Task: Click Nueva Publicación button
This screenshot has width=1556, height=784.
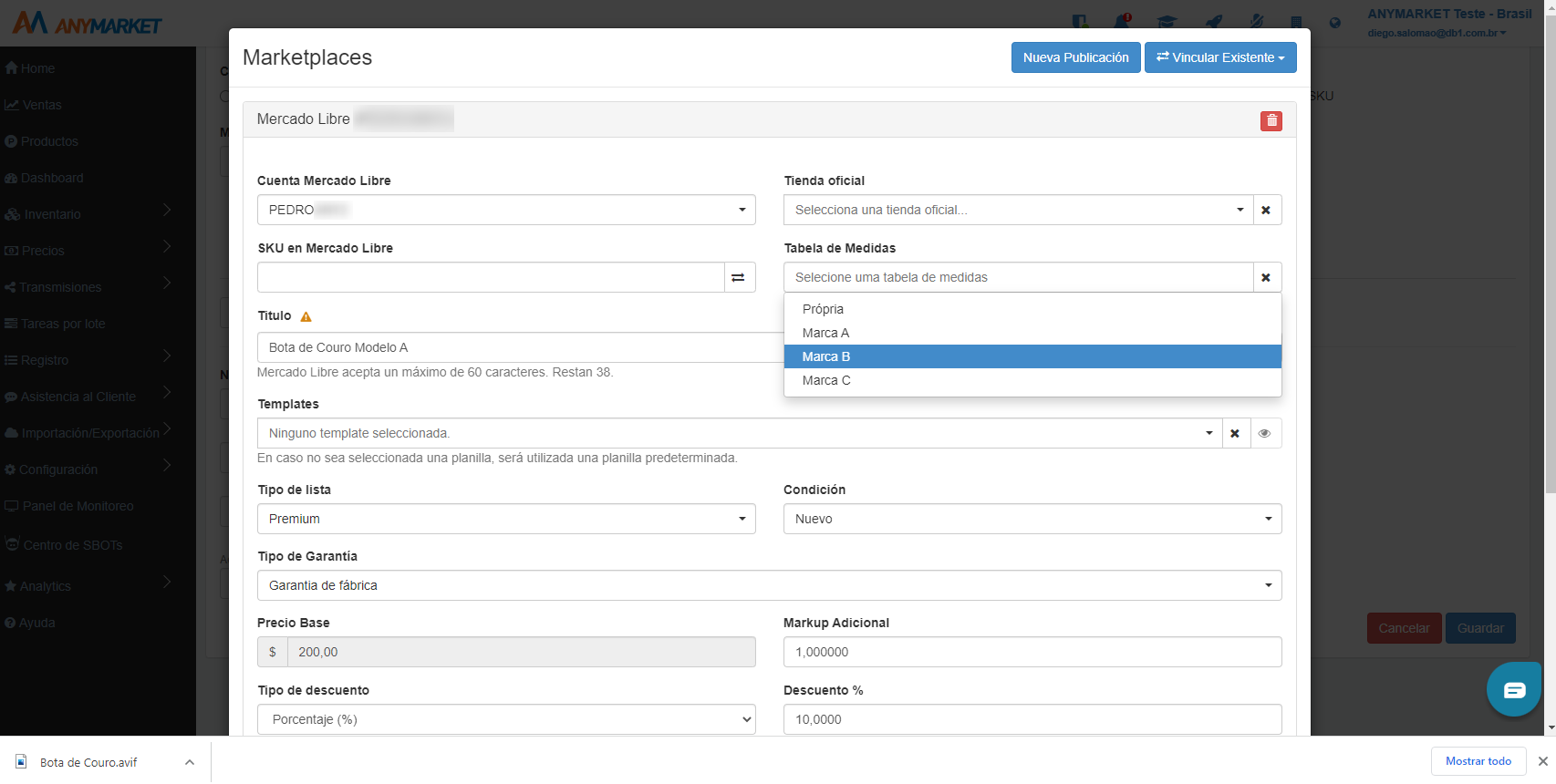Action: tap(1075, 57)
